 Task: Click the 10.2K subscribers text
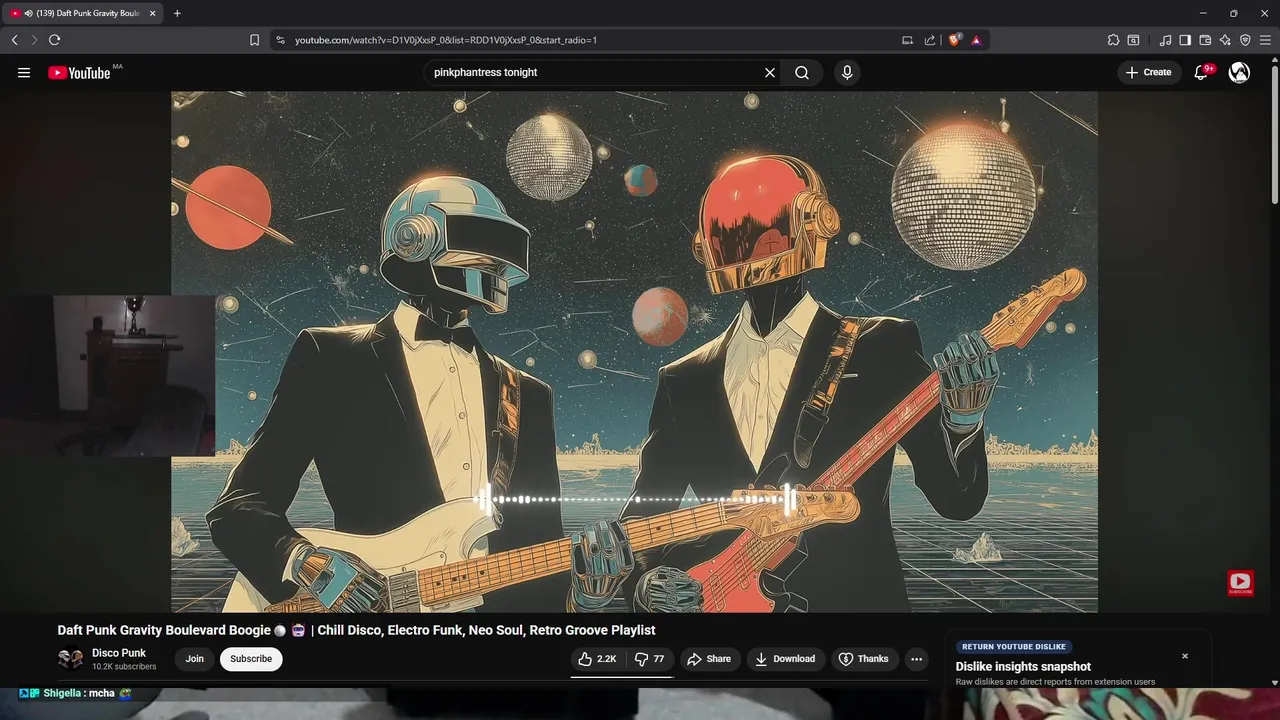(x=124, y=667)
